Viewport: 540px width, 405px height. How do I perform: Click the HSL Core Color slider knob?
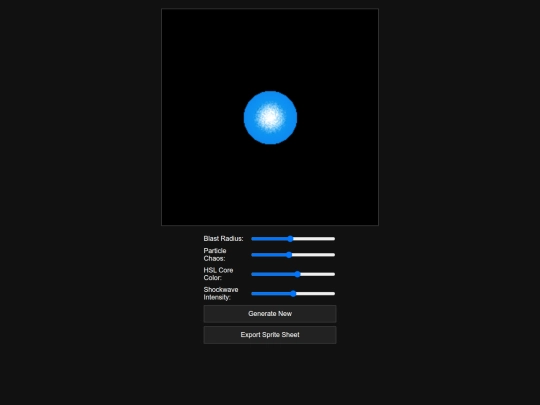click(x=298, y=274)
